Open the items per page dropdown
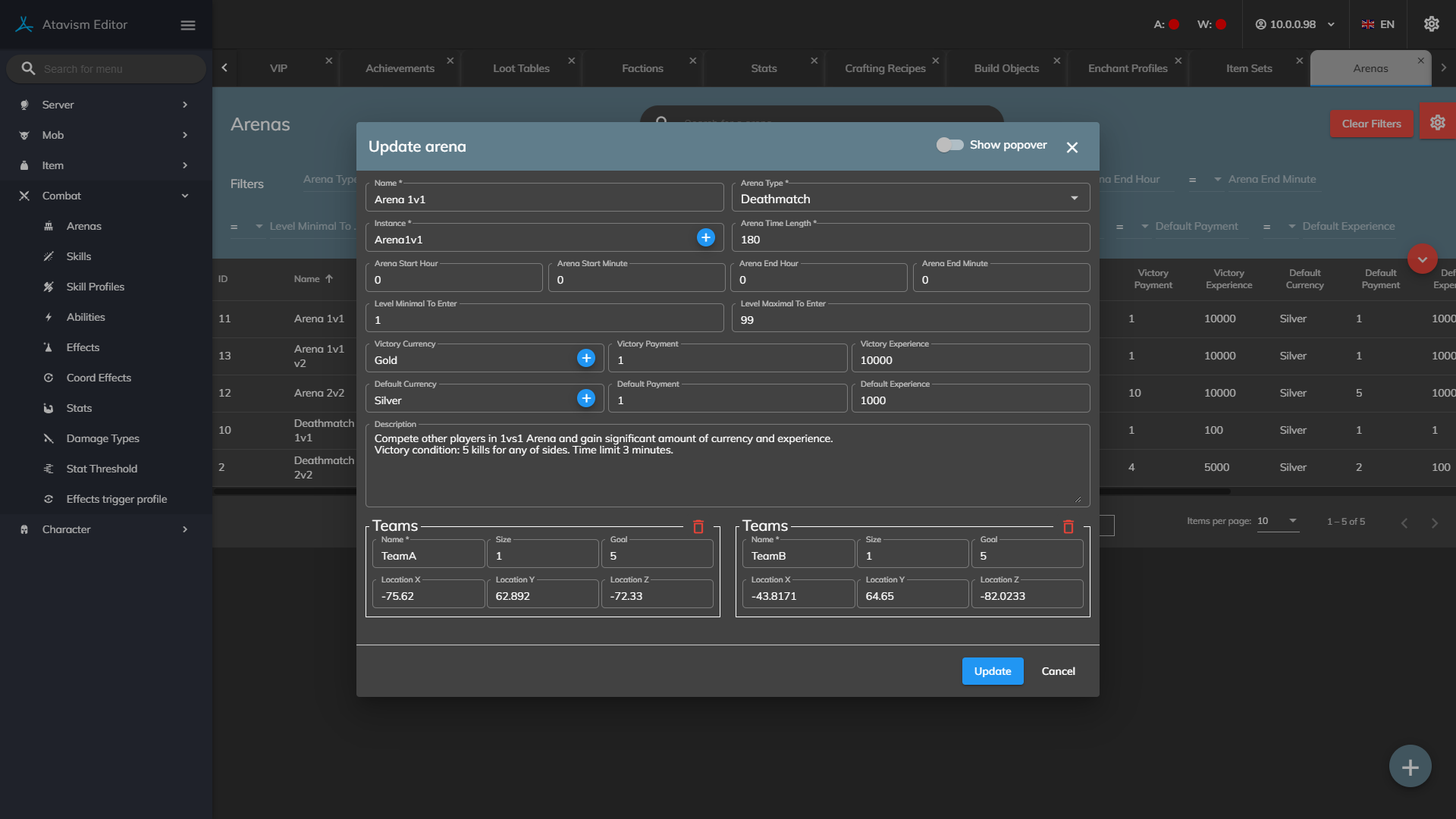This screenshot has width=1456, height=819. (x=1278, y=521)
